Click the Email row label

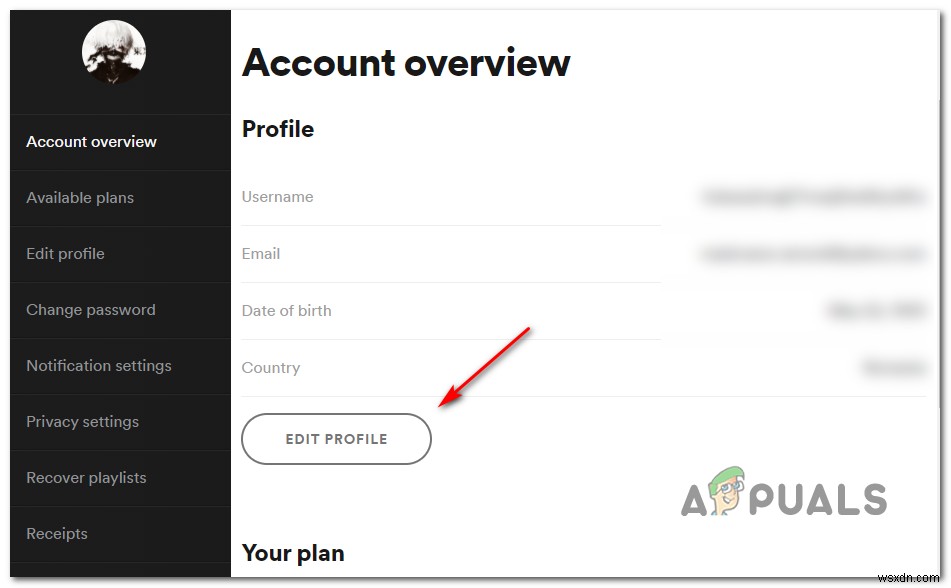[261, 254]
